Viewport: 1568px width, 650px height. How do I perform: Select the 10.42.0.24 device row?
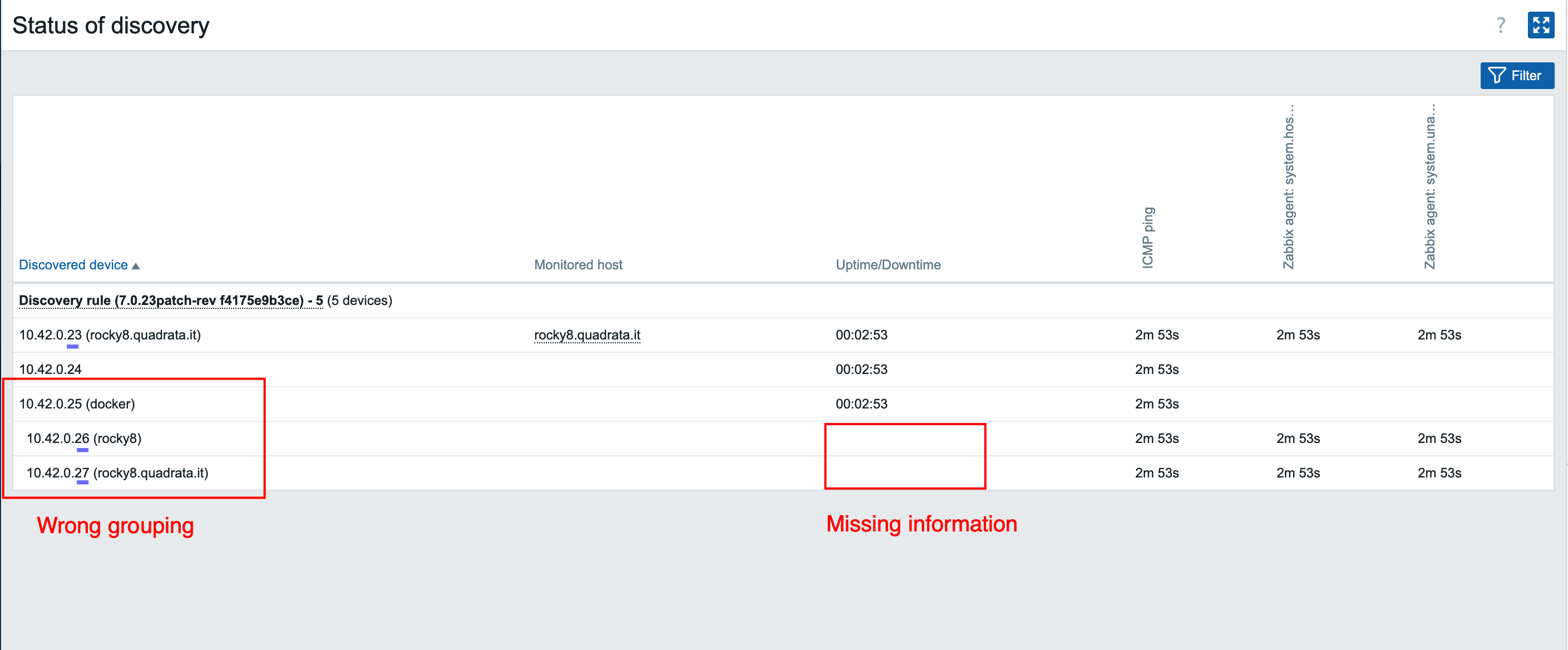(50, 370)
